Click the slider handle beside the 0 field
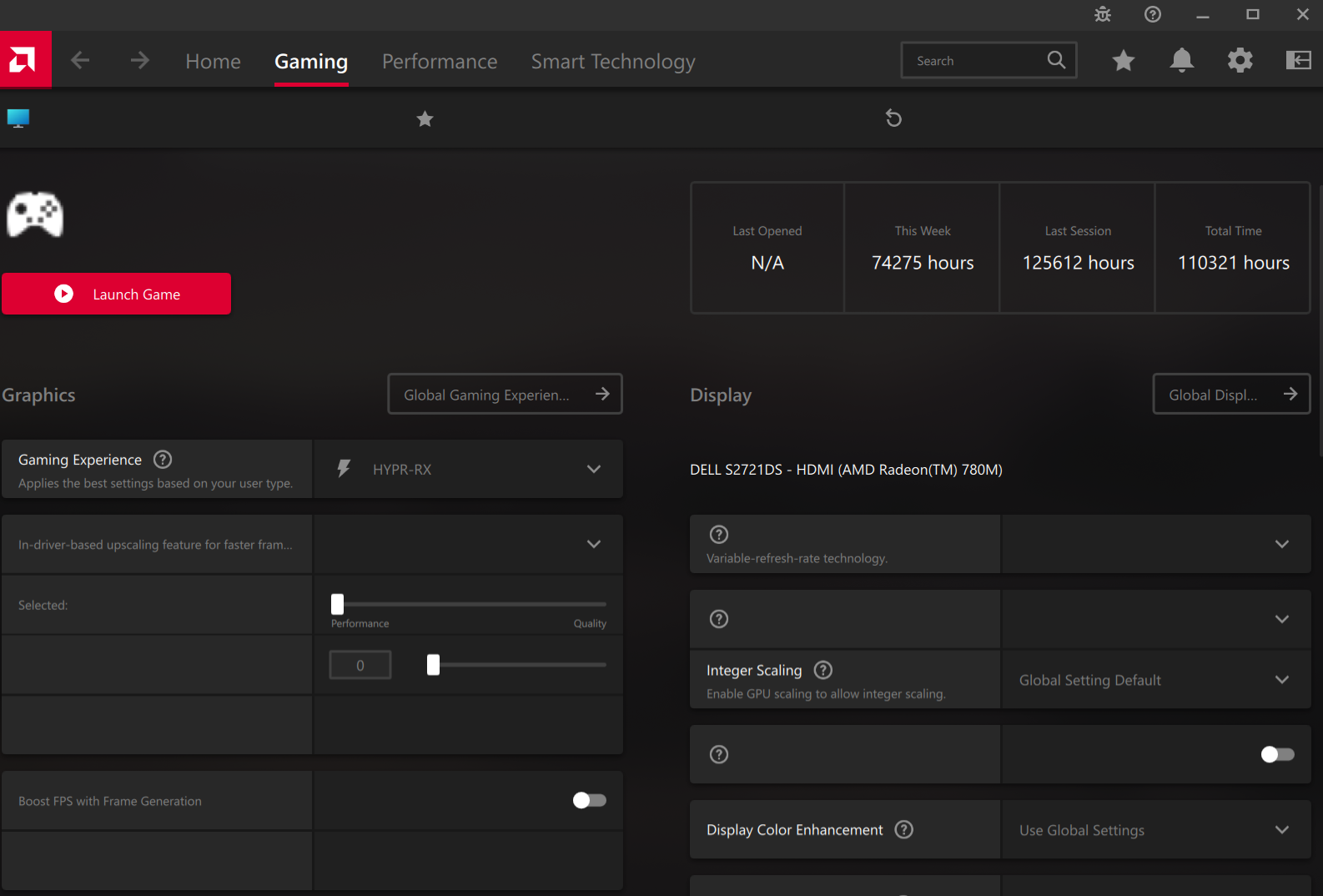Viewport: 1323px width, 896px height. pos(433,665)
